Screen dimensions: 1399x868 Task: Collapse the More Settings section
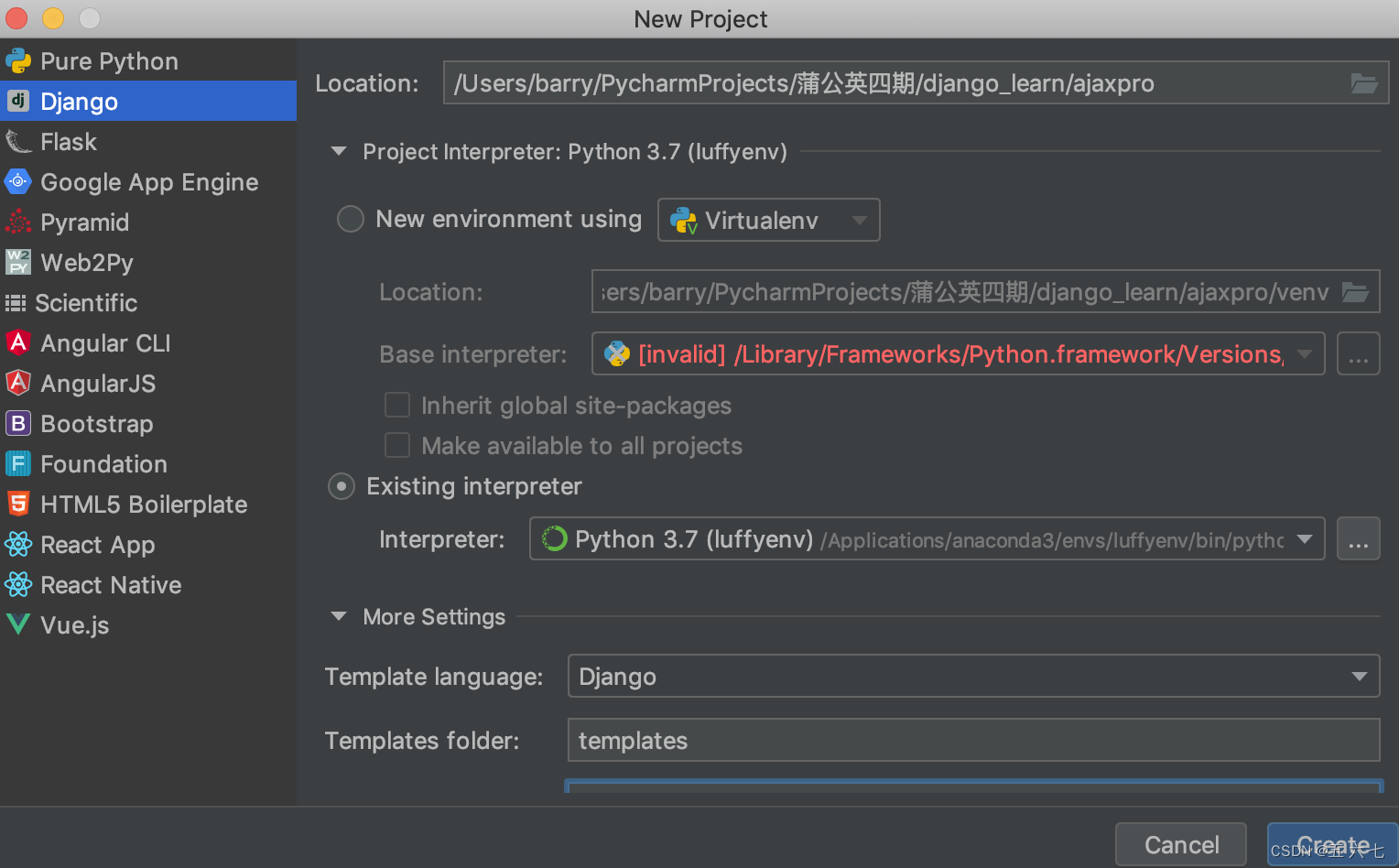click(339, 616)
